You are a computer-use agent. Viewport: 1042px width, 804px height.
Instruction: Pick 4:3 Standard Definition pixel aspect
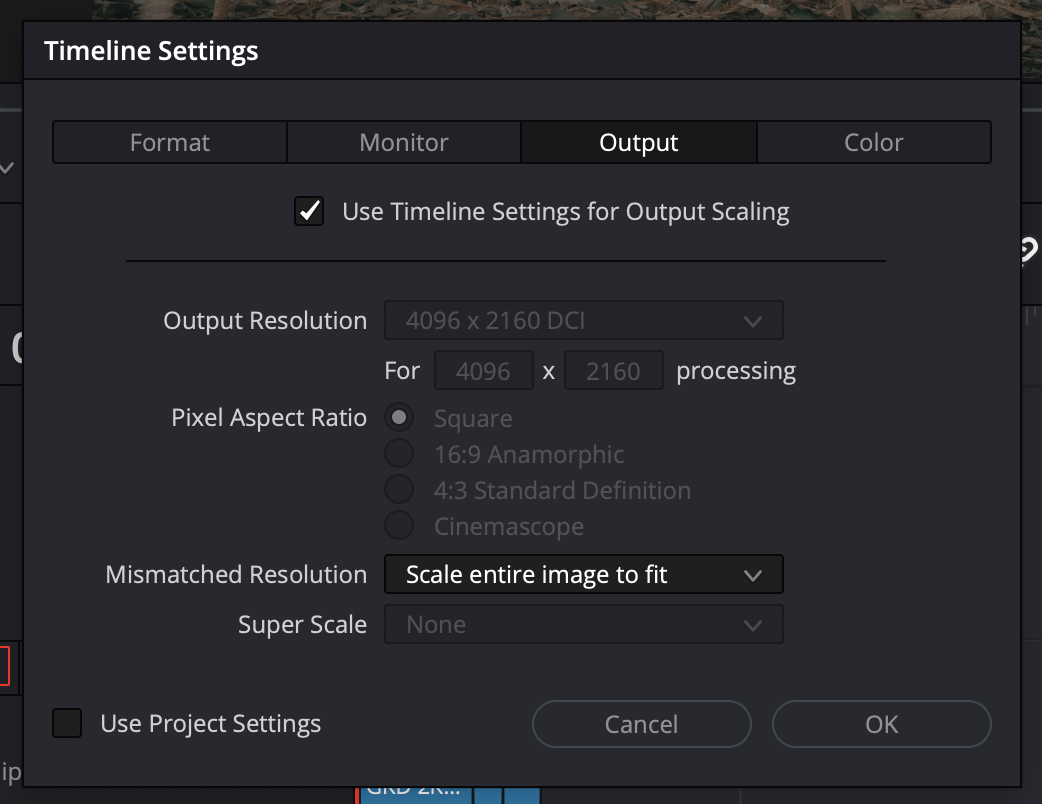click(x=399, y=491)
